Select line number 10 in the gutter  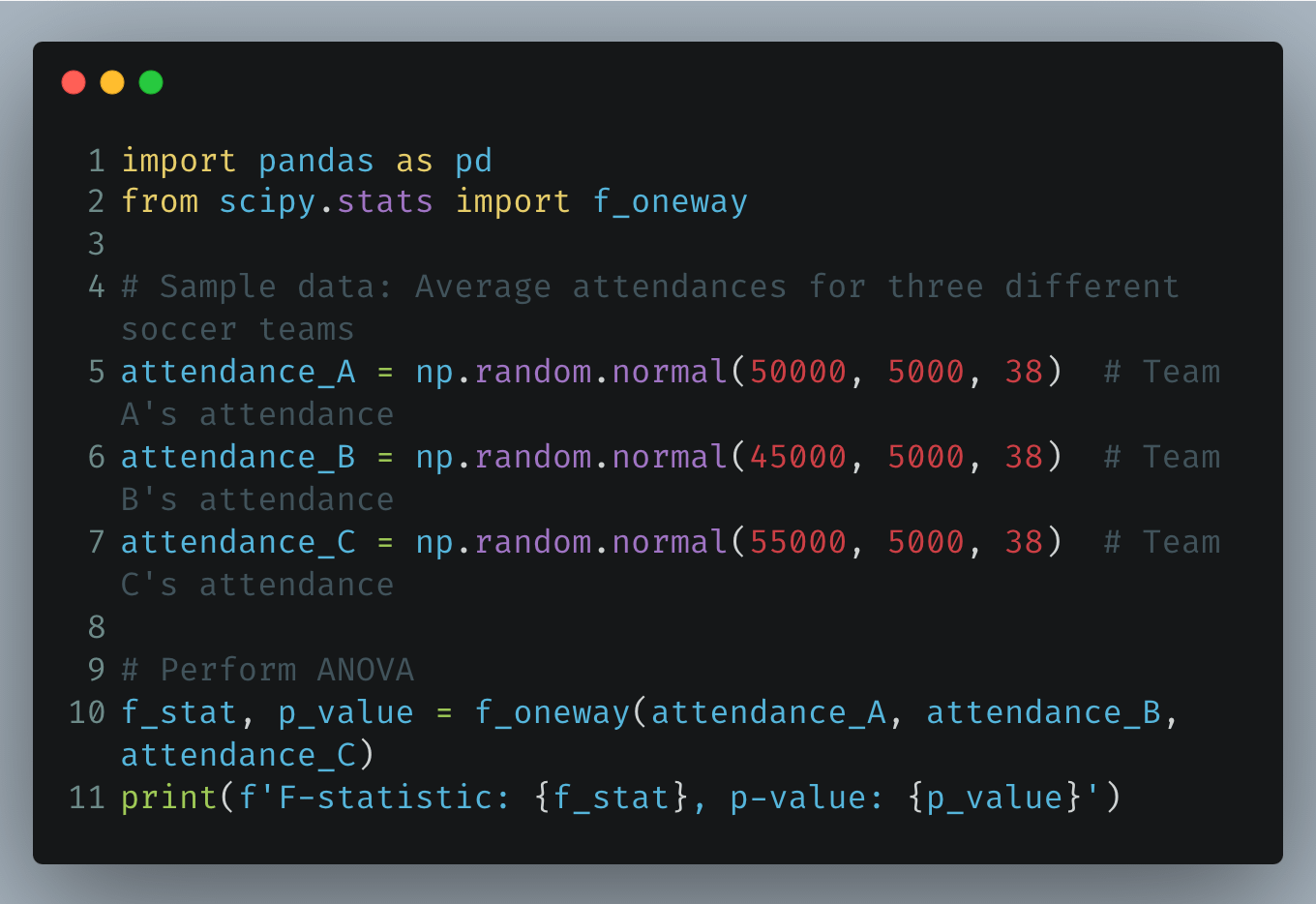87,712
